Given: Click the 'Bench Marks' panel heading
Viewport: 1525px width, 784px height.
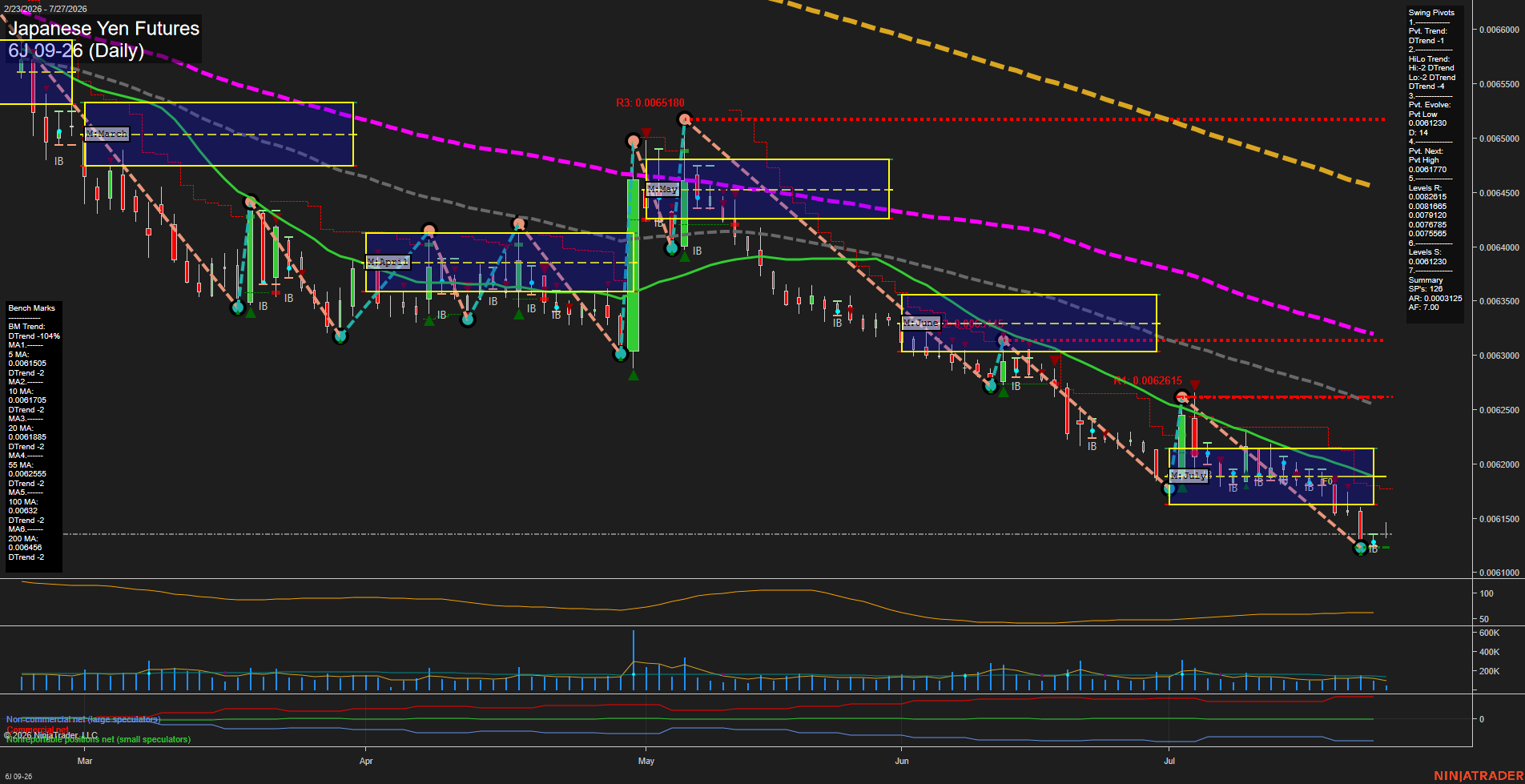Looking at the screenshot, I should coord(32,308).
